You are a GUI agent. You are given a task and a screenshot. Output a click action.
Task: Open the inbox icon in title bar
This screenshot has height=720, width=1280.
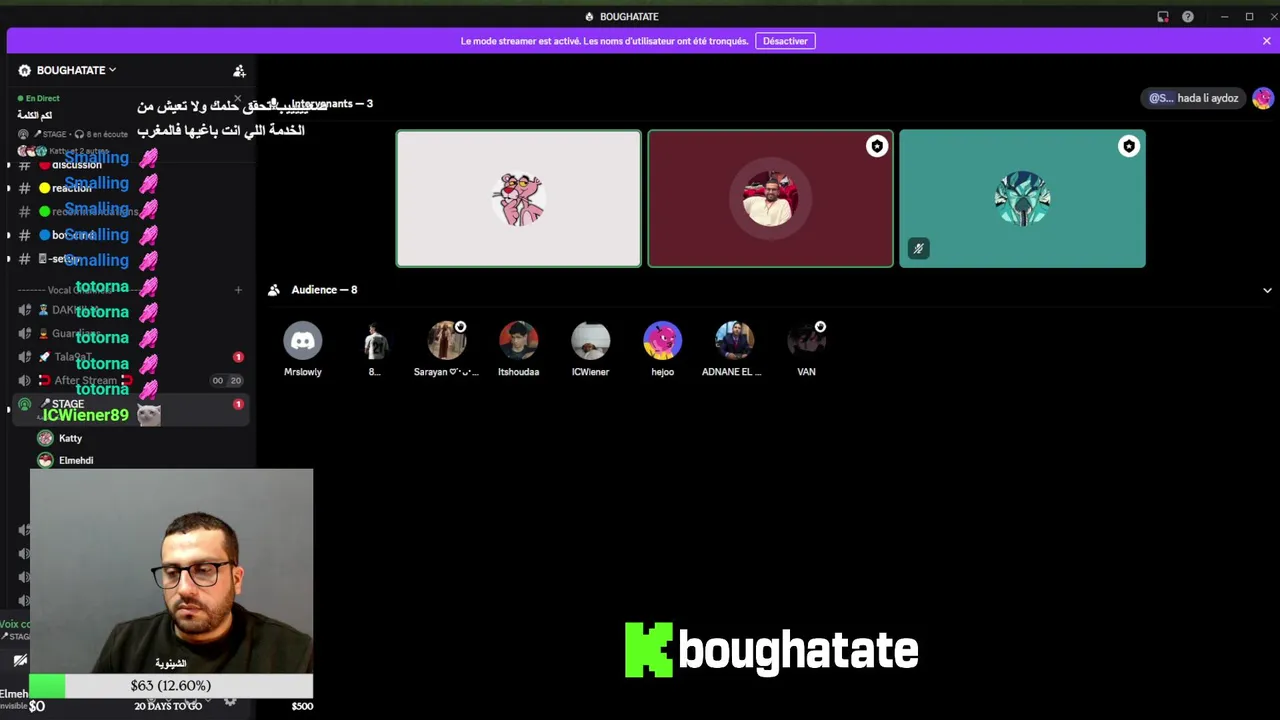(x=1163, y=16)
